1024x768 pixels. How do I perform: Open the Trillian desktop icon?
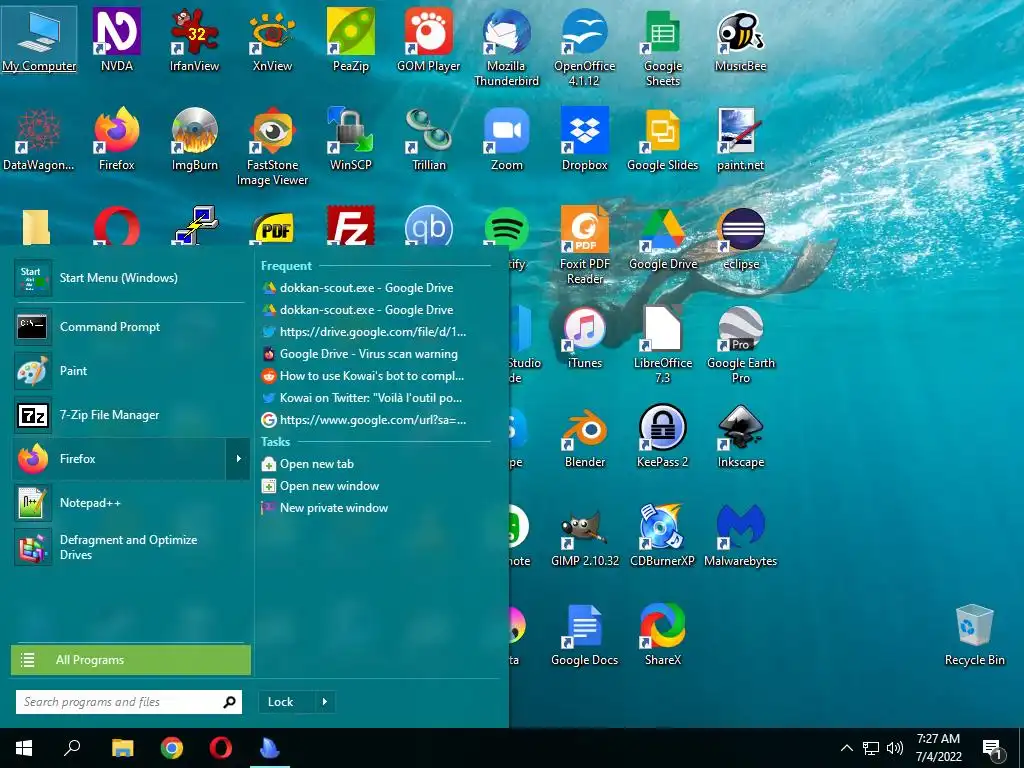point(428,138)
